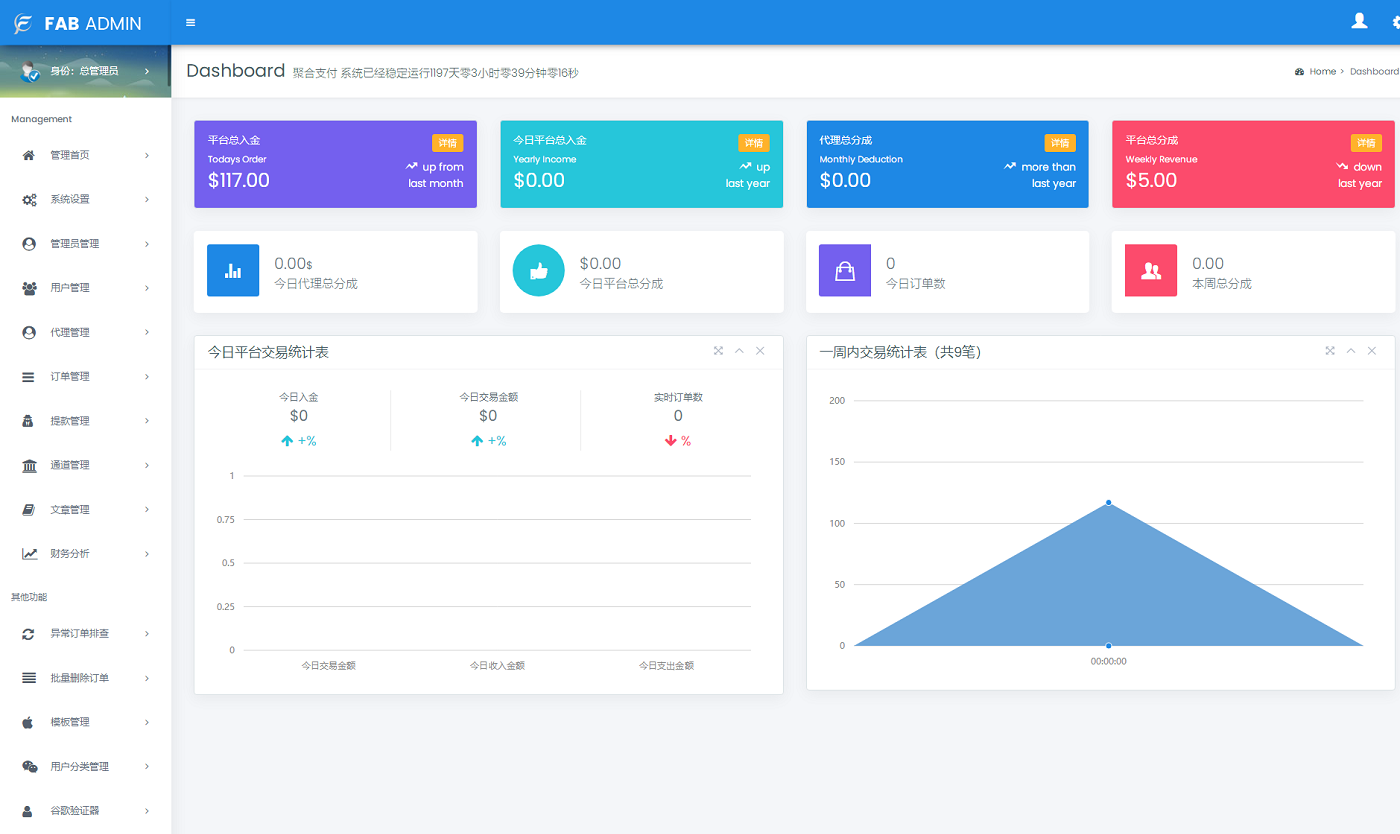
Task: Click the user profile icon in header
Action: tap(1358, 21)
